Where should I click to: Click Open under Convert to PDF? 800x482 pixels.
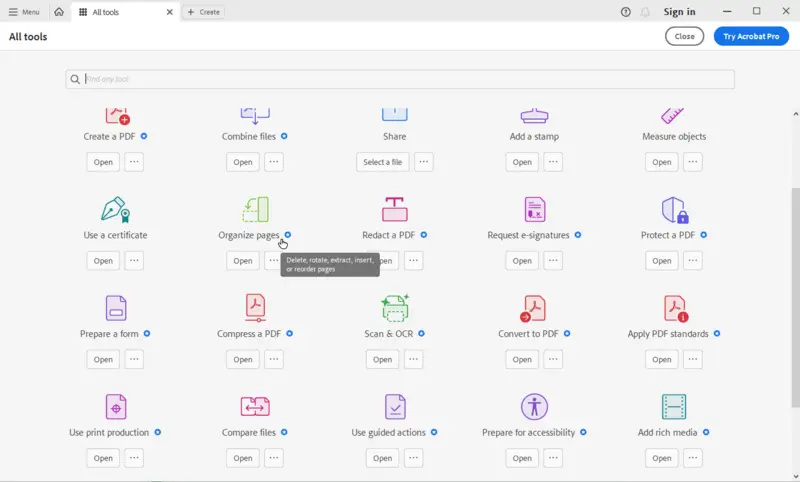click(522, 359)
